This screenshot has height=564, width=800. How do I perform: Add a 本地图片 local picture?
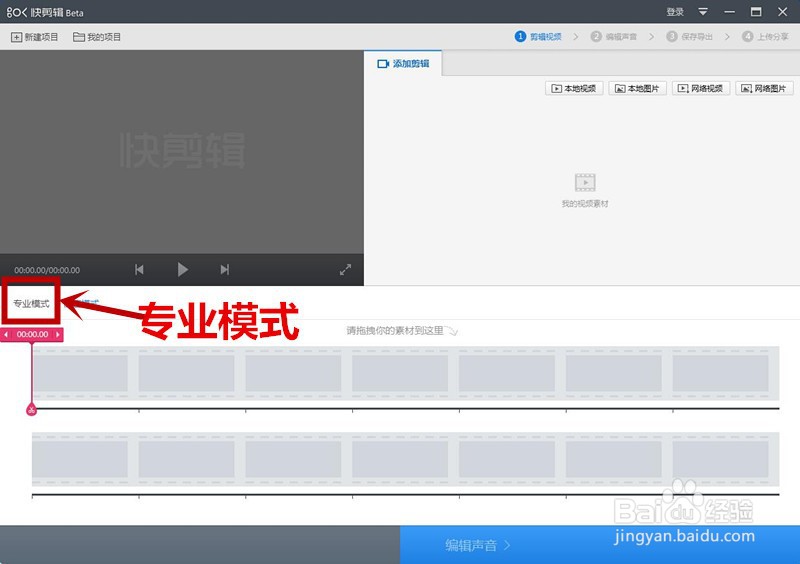[637, 88]
